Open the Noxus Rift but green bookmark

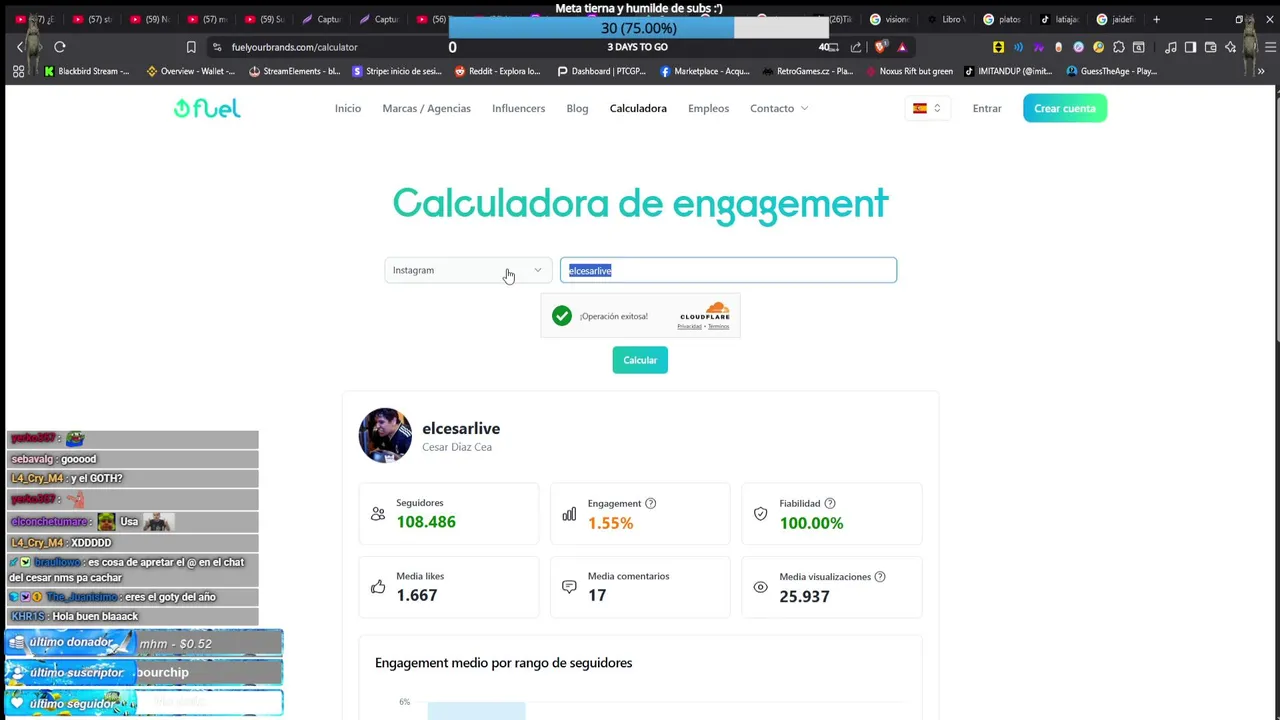tap(908, 71)
